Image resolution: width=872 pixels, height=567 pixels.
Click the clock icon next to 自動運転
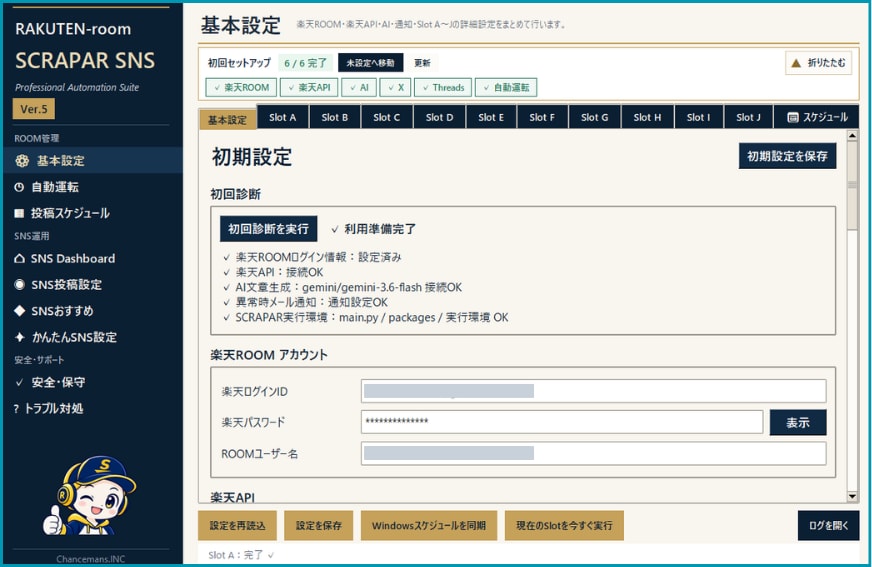coord(19,187)
